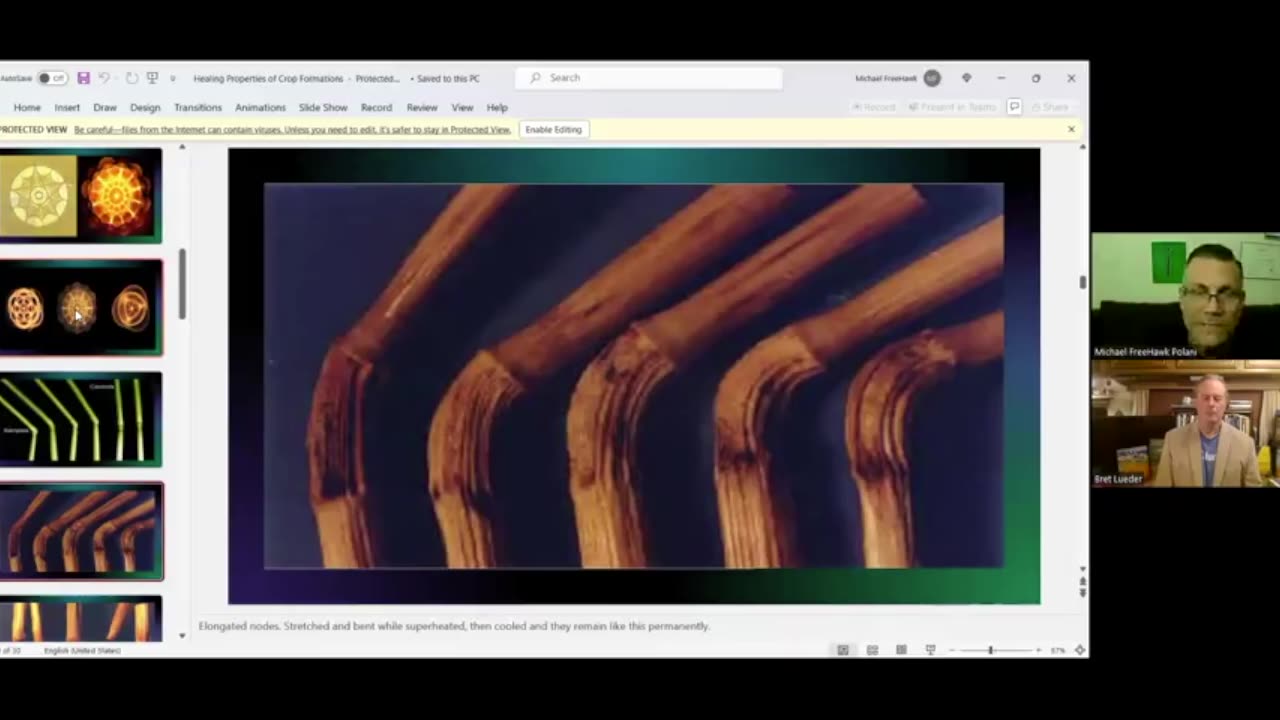Click Present in Teams button
The image size is (1280, 720).
pyautogui.click(x=952, y=107)
